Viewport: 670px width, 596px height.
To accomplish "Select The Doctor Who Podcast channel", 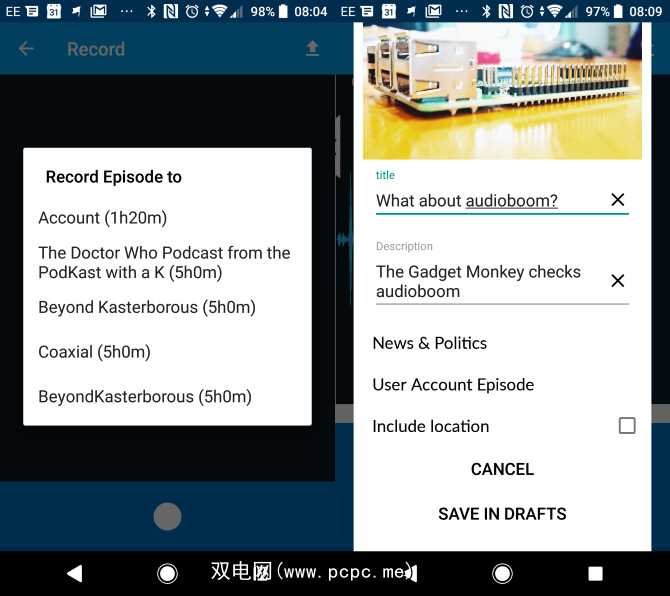I will 165,262.
